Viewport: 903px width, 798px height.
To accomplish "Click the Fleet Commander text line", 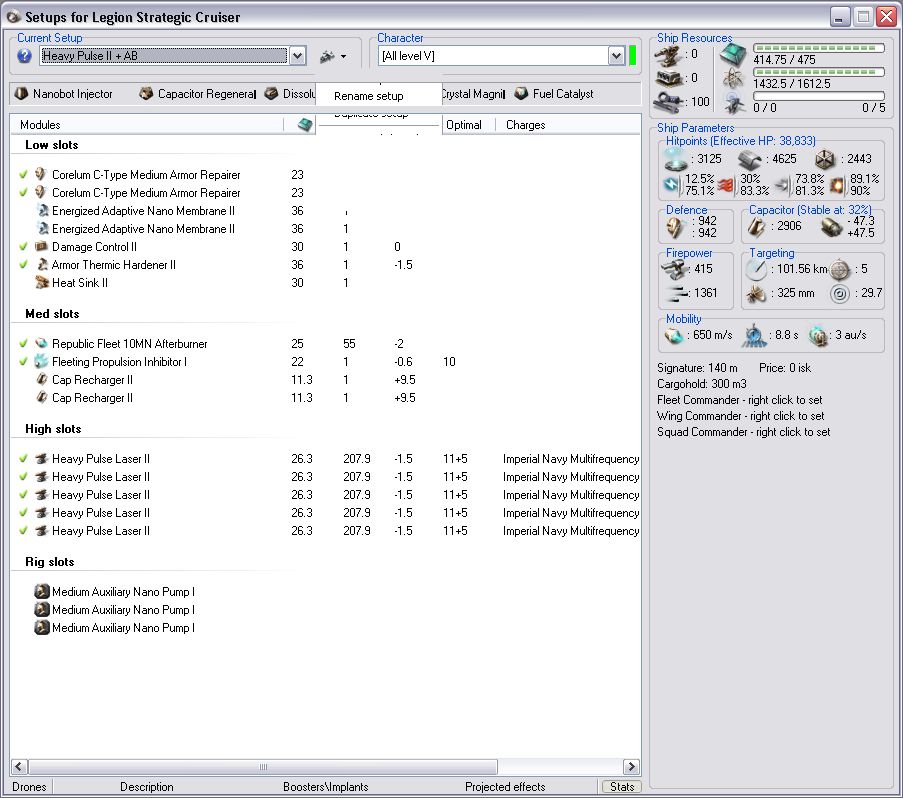I will (739, 400).
